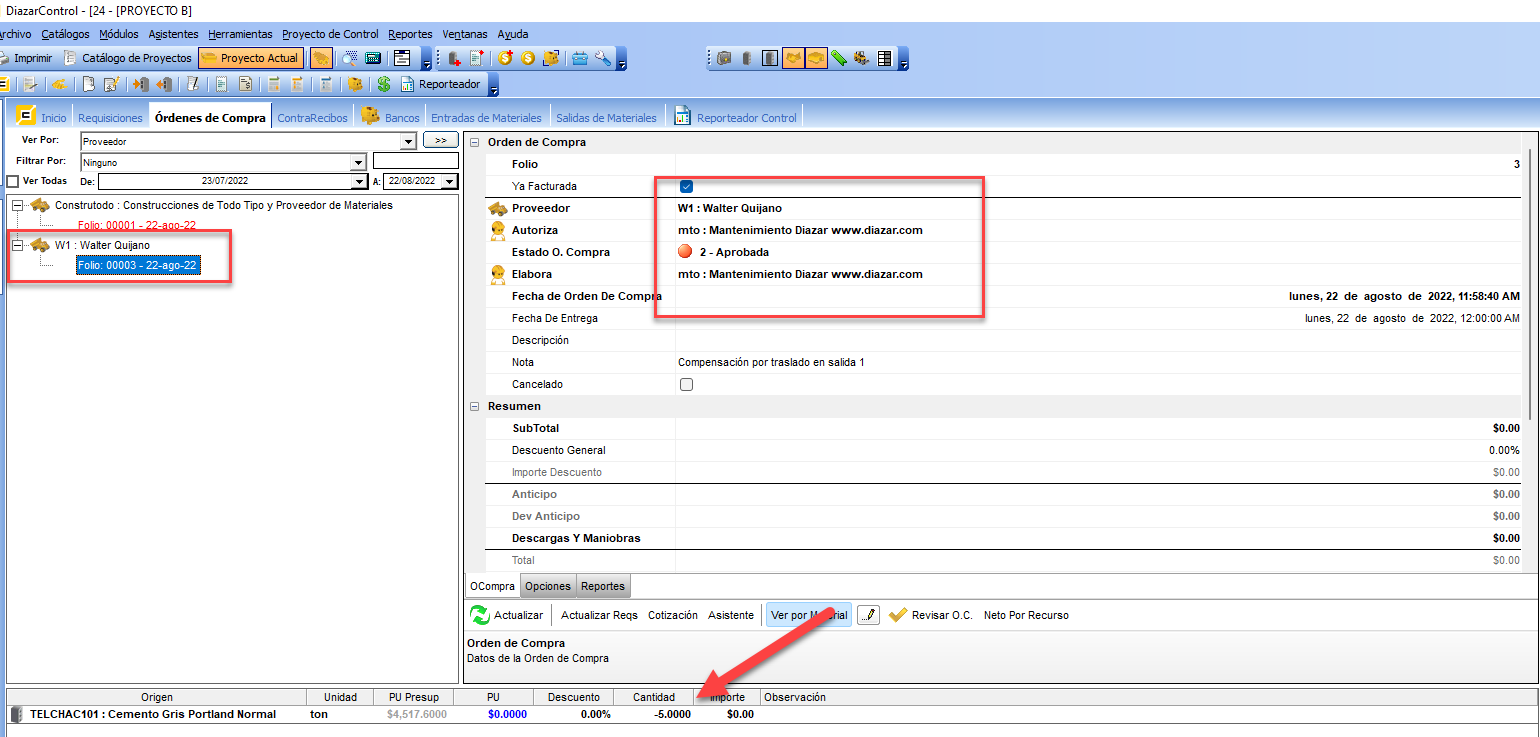The width and height of the screenshot is (1540, 737).
Task: Click the wrench tool icon in toolbar
Action: (x=602, y=58)
